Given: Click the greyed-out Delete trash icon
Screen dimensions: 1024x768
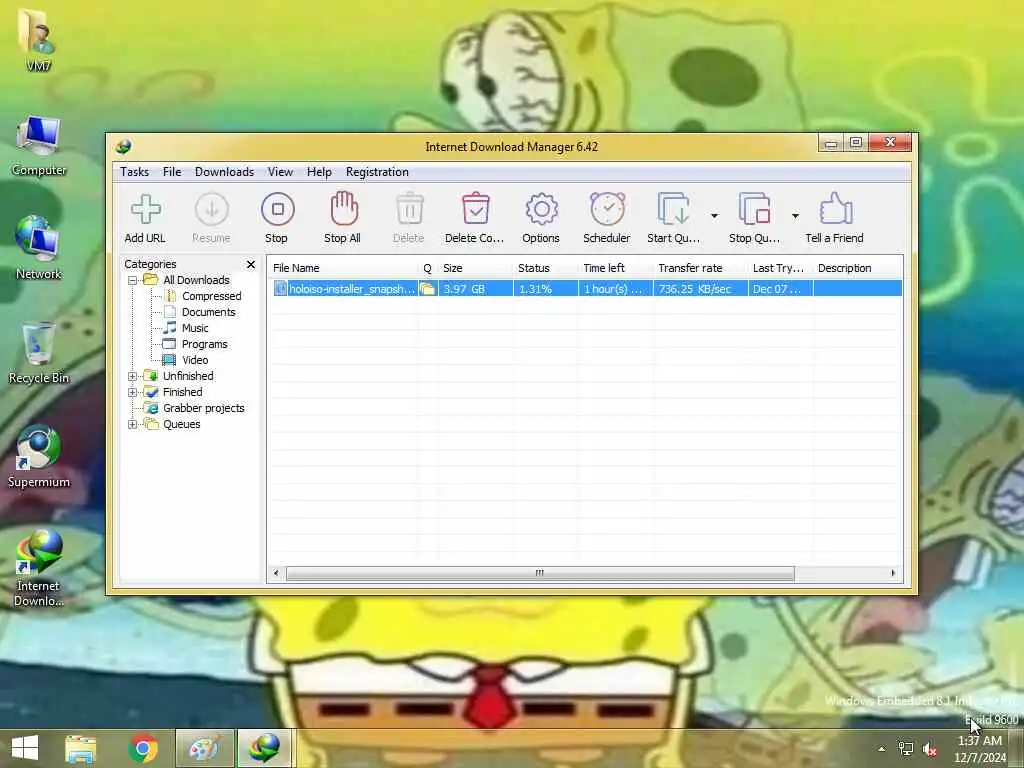Looking at the screenshot, I should coord(409,209).
